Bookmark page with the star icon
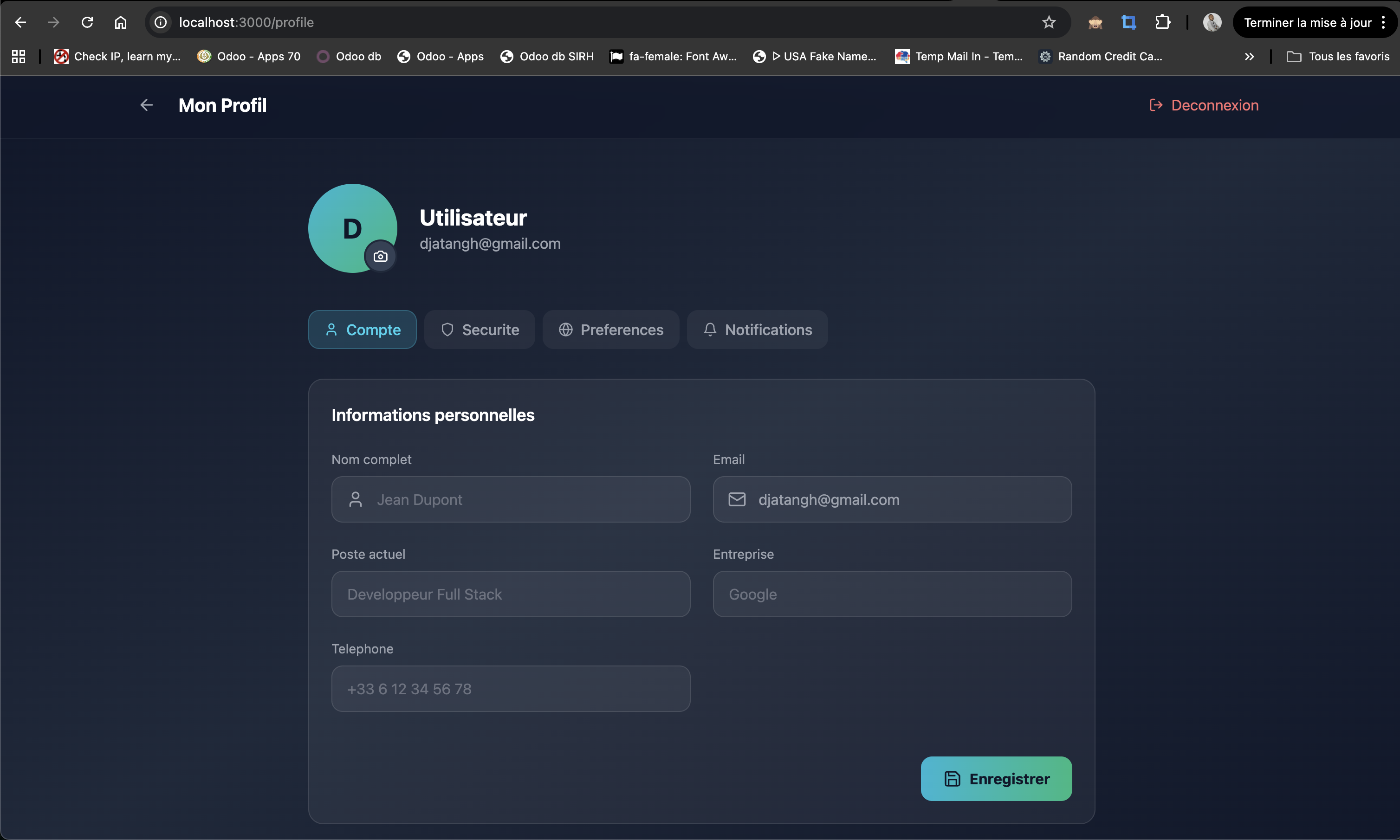The height and width of the screenshot is (840, 1400). coord(1049,23)
